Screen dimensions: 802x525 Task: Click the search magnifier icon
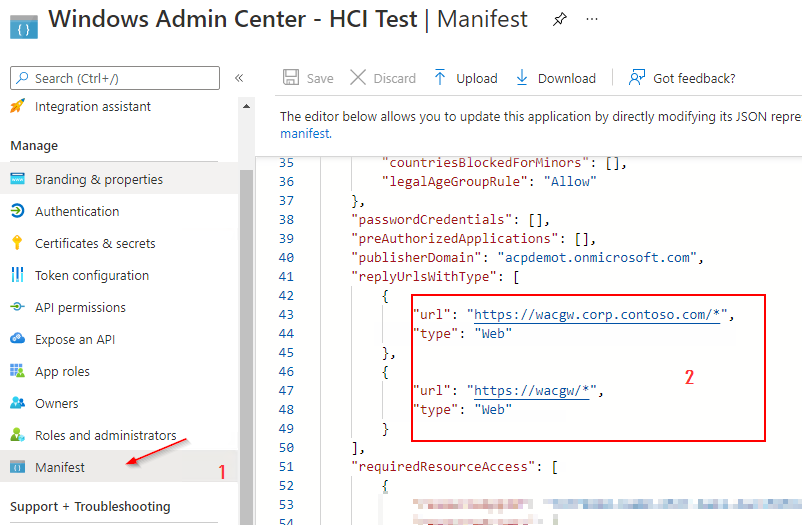click(22, 78)
